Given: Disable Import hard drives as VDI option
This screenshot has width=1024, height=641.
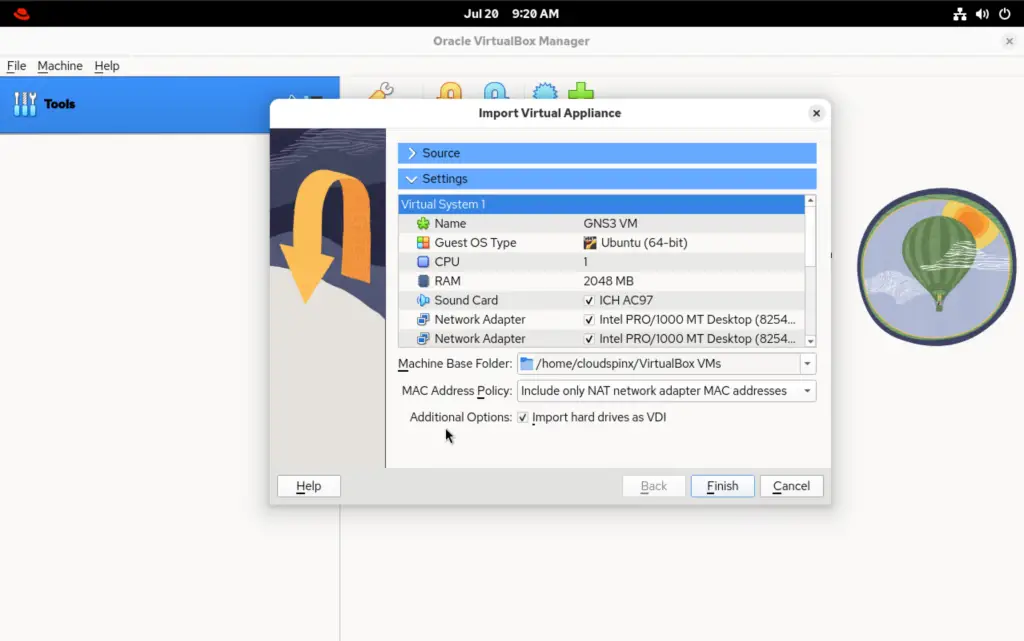Looking at the screenshot, I should (522, 417).
